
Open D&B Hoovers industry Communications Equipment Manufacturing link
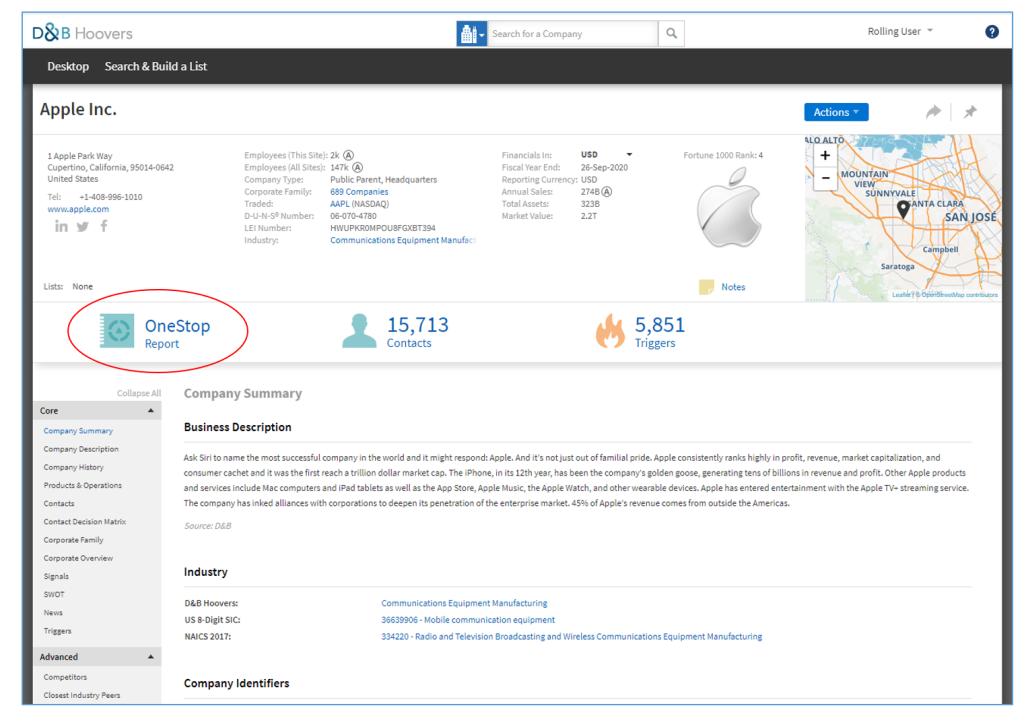pyautogui.click(x=464, y=603)
